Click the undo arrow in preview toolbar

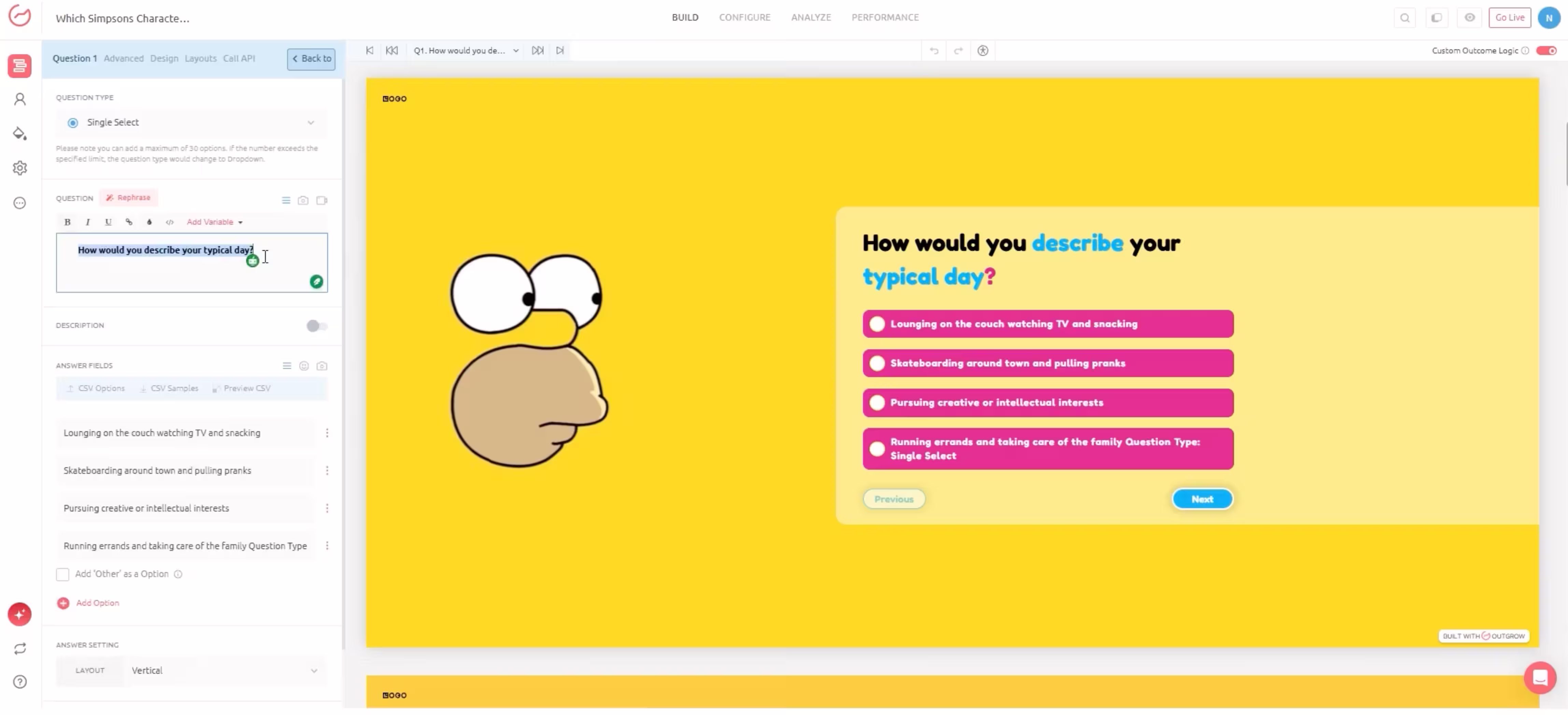pos(934,51)
